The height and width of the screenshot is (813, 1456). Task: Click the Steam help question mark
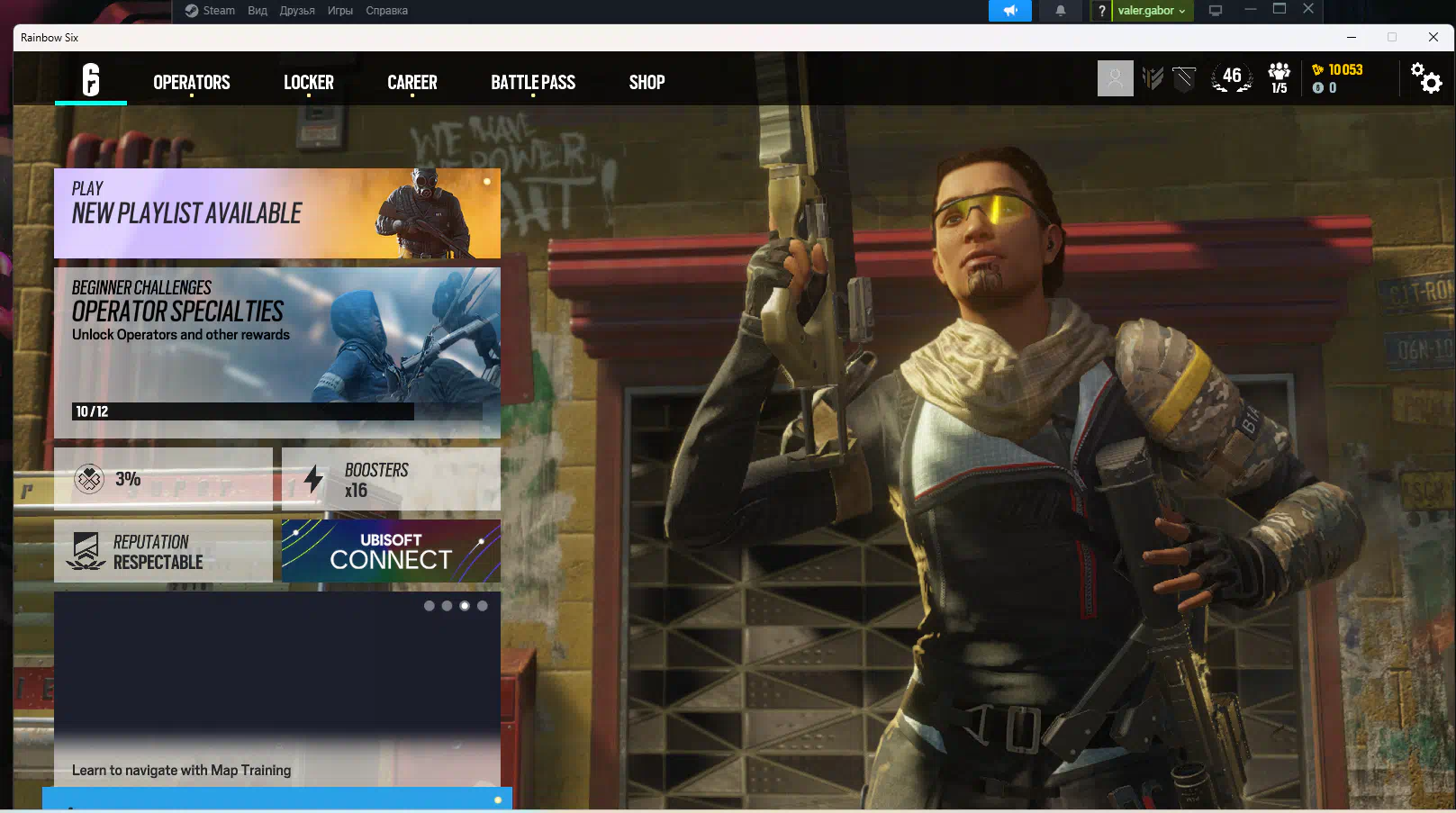point(1101,11)
